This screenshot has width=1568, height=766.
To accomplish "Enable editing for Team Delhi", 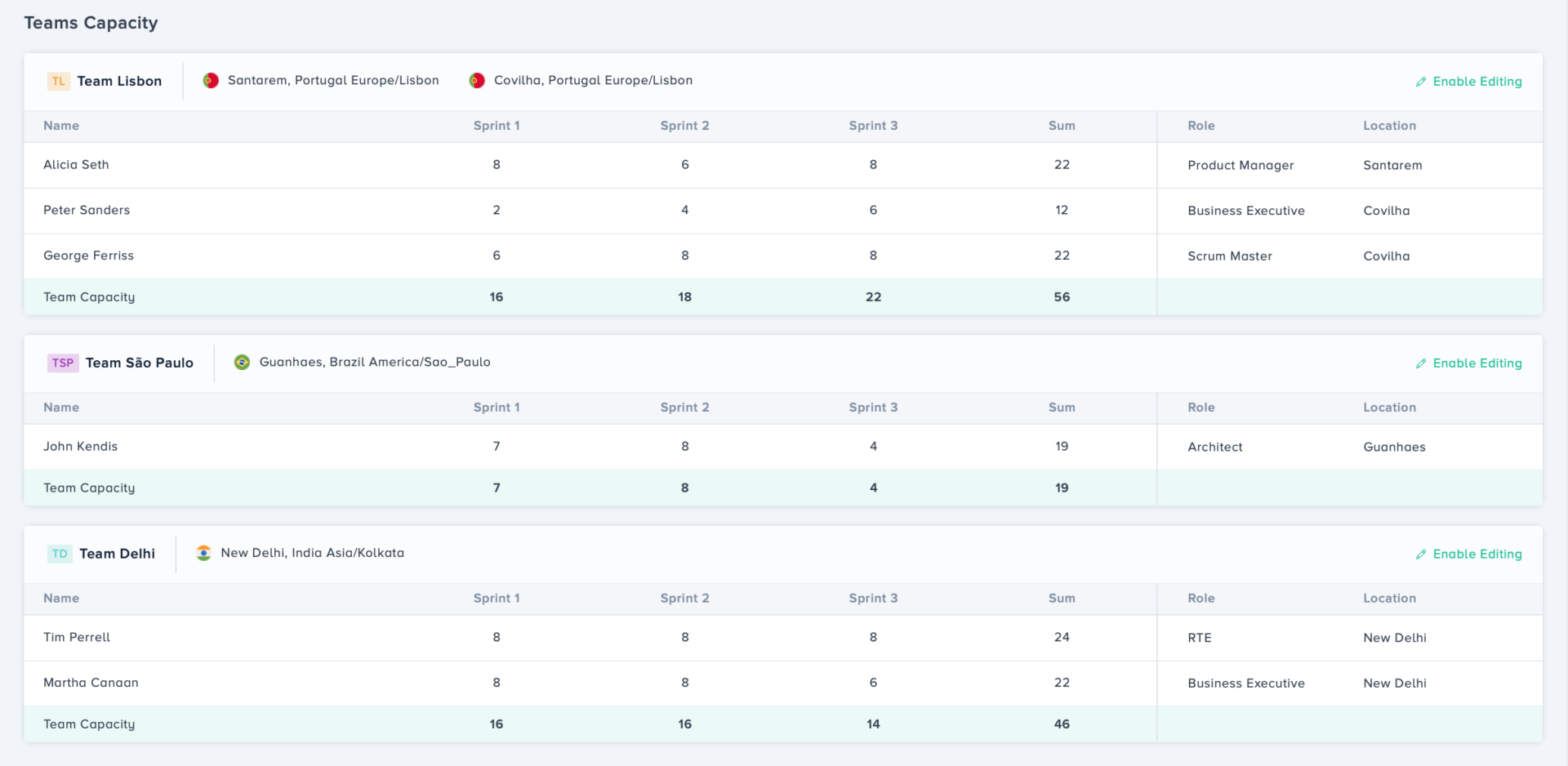I will click(x=1477, y=554).
